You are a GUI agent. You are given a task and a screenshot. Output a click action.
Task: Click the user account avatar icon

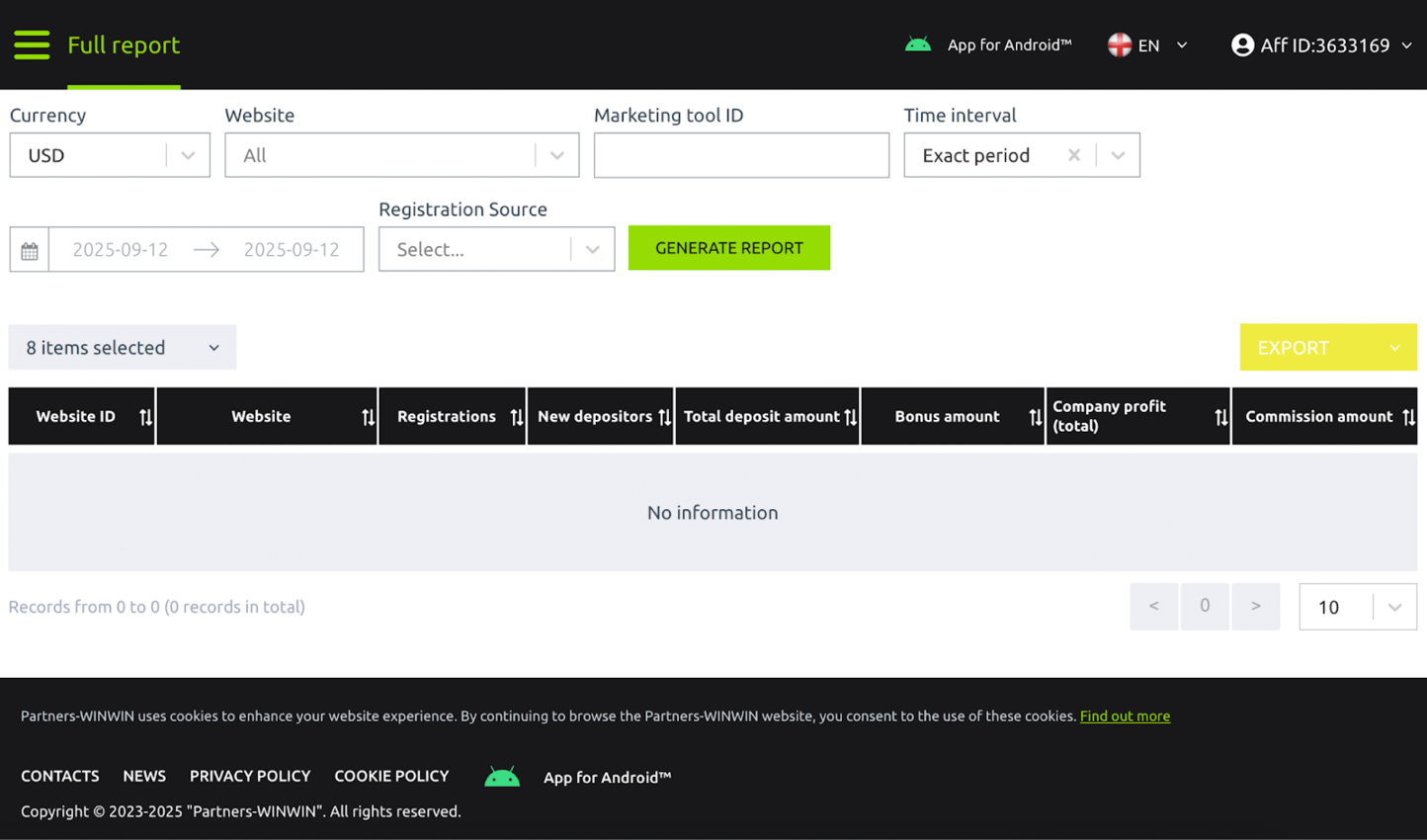[x=1242, y=45]
